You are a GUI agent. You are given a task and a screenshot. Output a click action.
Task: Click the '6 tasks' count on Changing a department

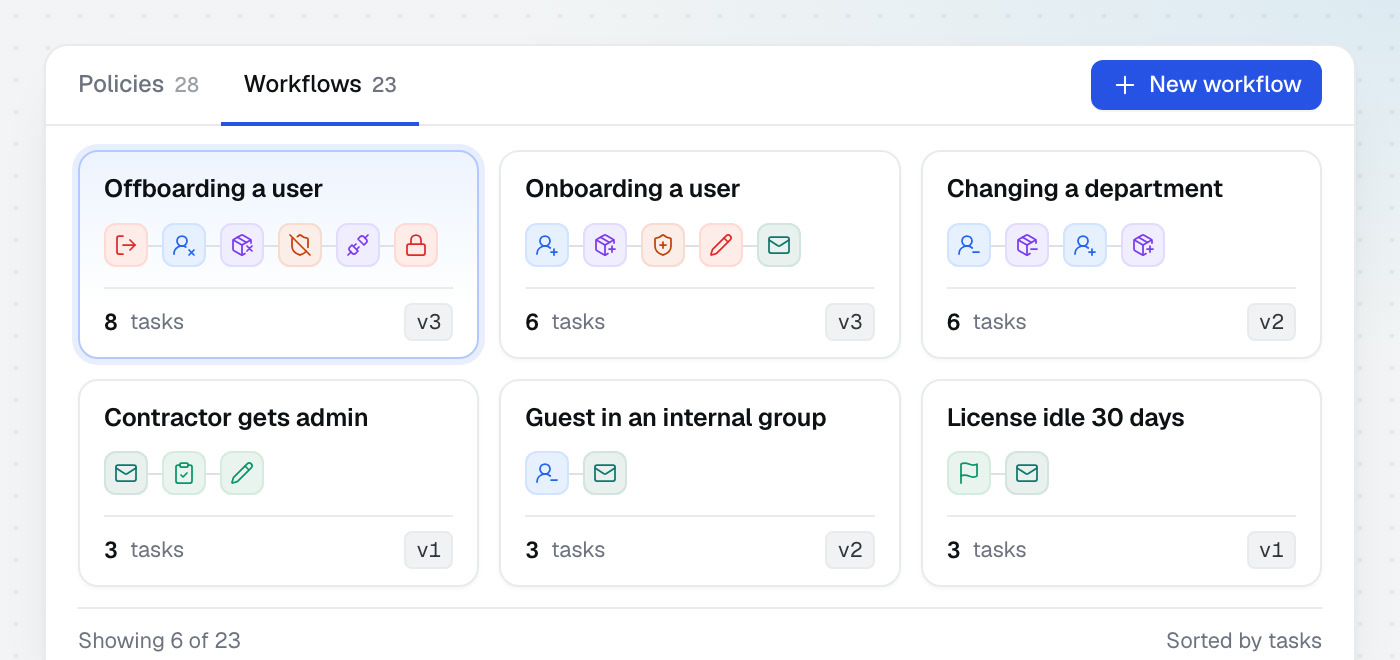click(x=987, y=322)
